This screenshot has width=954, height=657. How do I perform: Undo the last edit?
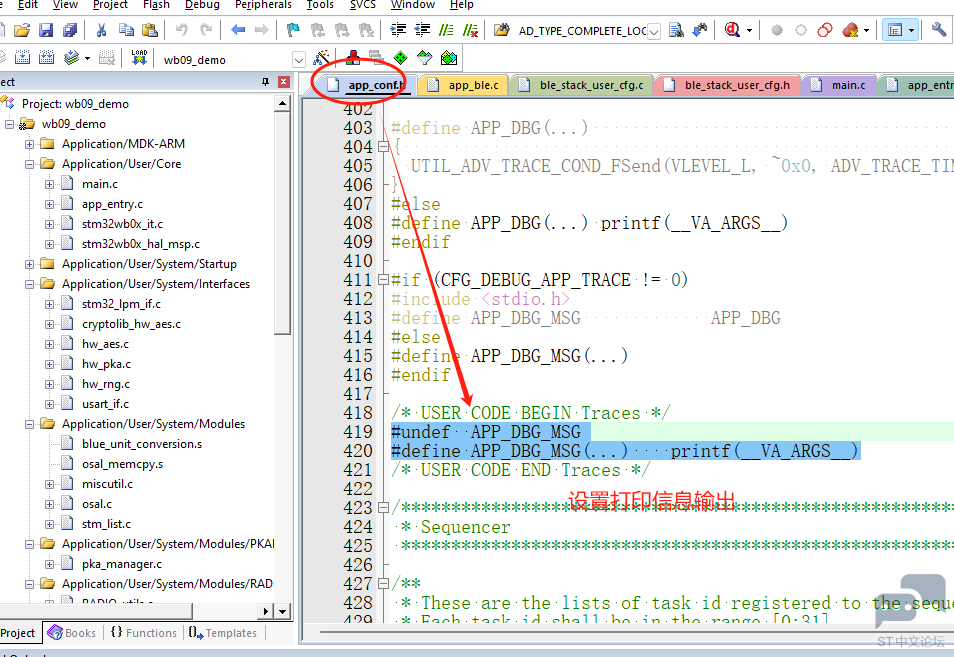181,30
